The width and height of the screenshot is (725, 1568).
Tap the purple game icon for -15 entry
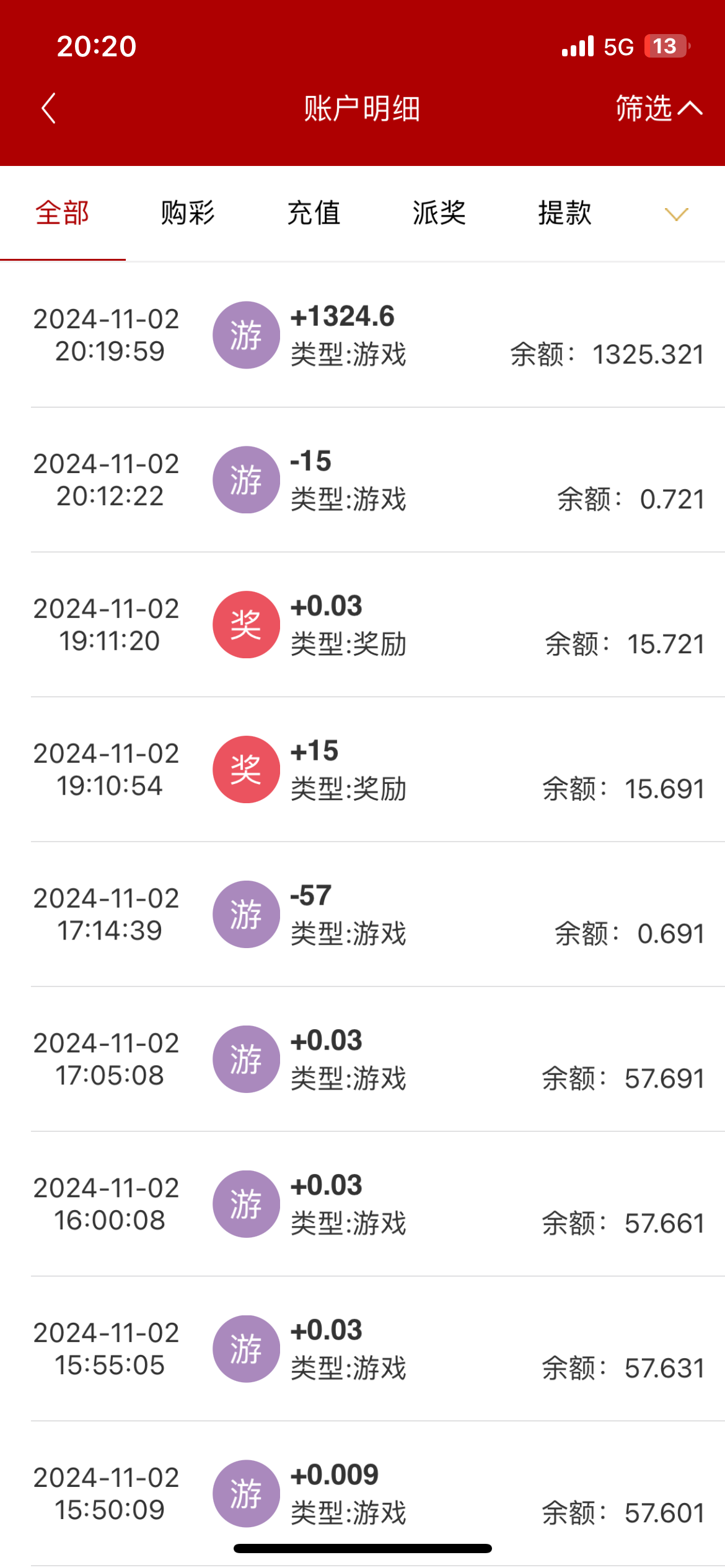(246, 480)
